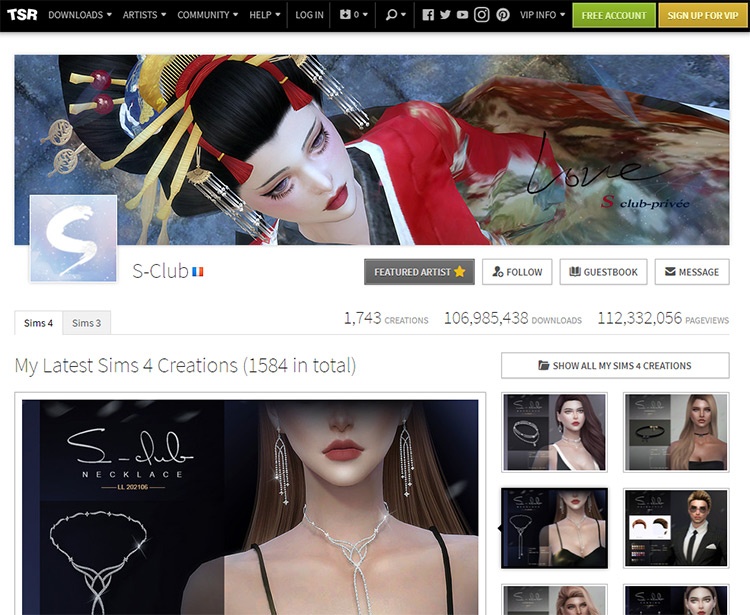
Task: Expand the Downloads menu
Action: [80, 15]
